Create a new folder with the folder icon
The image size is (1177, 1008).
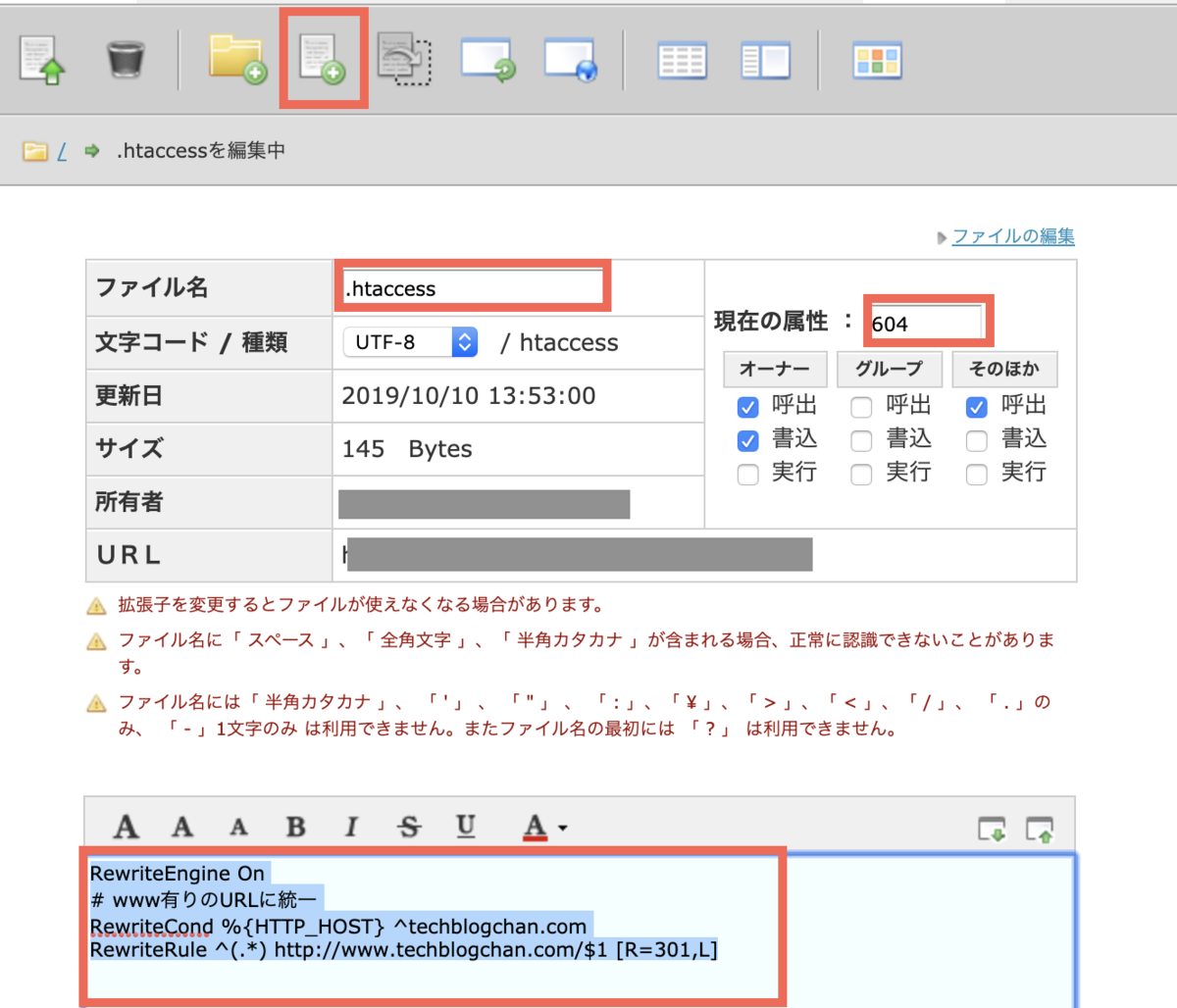[238, 59]
